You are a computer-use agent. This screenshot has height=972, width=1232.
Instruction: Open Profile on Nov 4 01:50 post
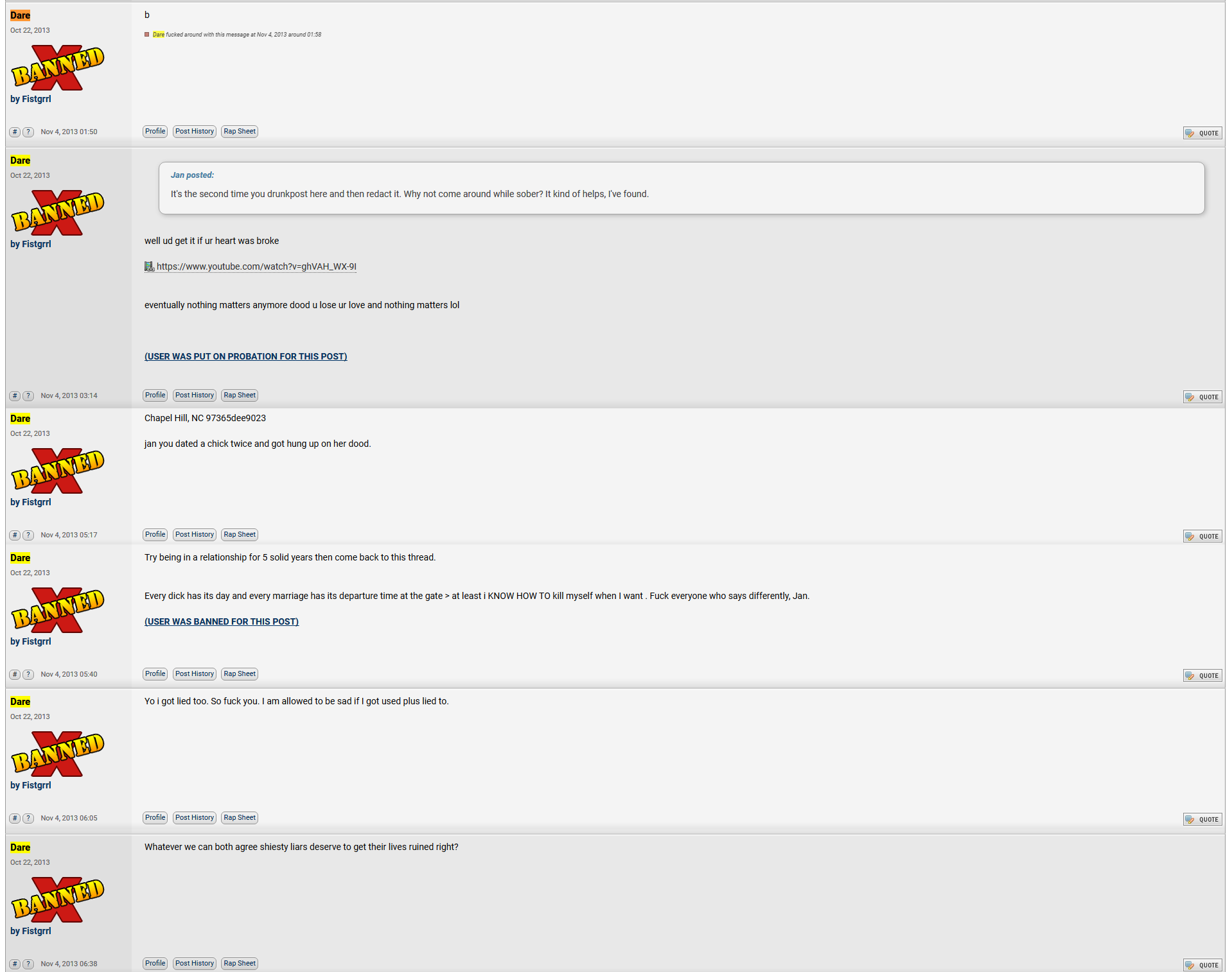click(155, 132)
